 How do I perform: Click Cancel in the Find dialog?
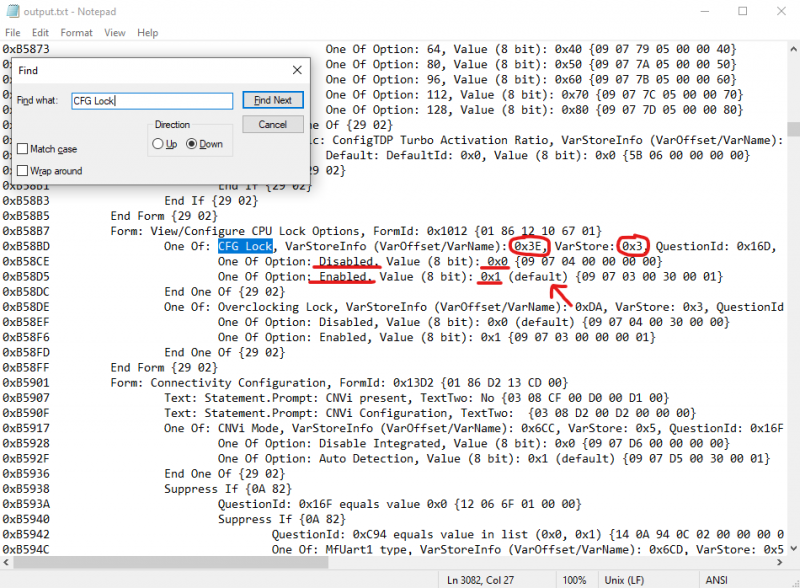coord(272,125)
